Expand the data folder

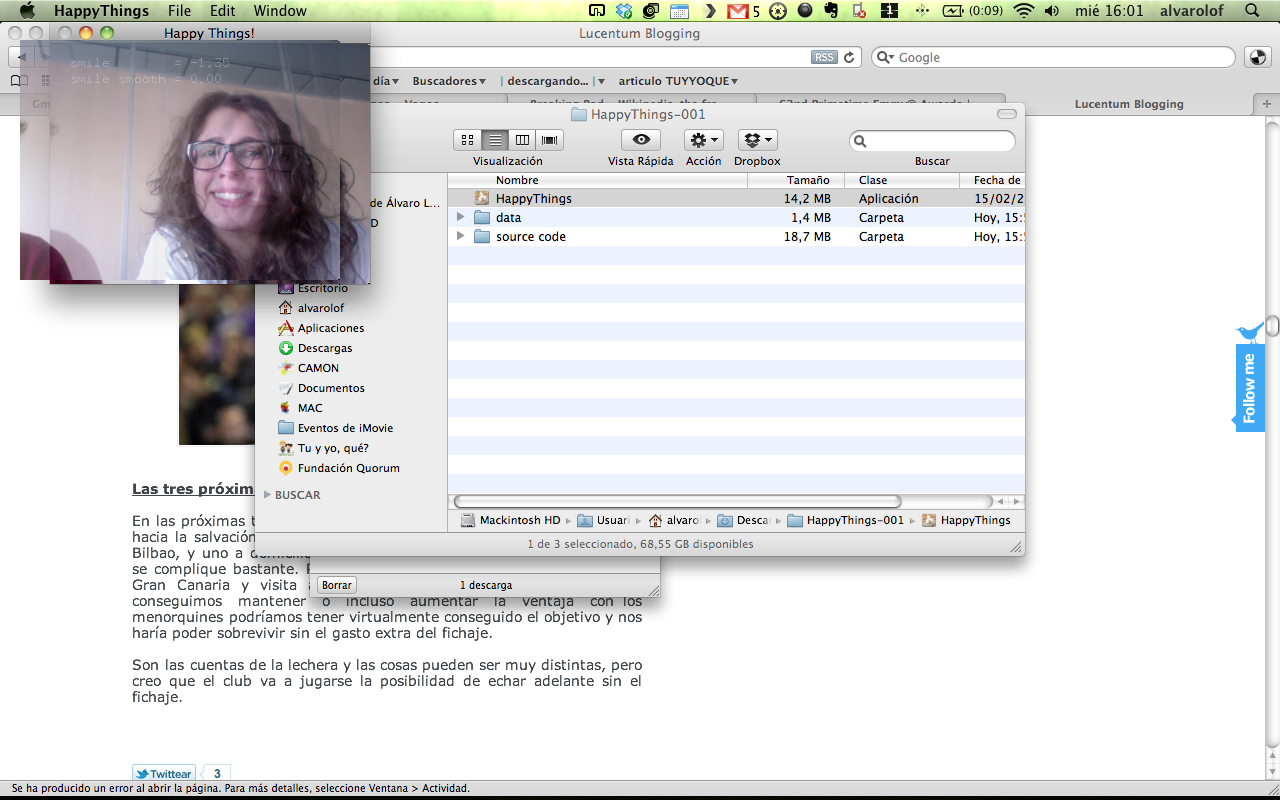point(461,217)
